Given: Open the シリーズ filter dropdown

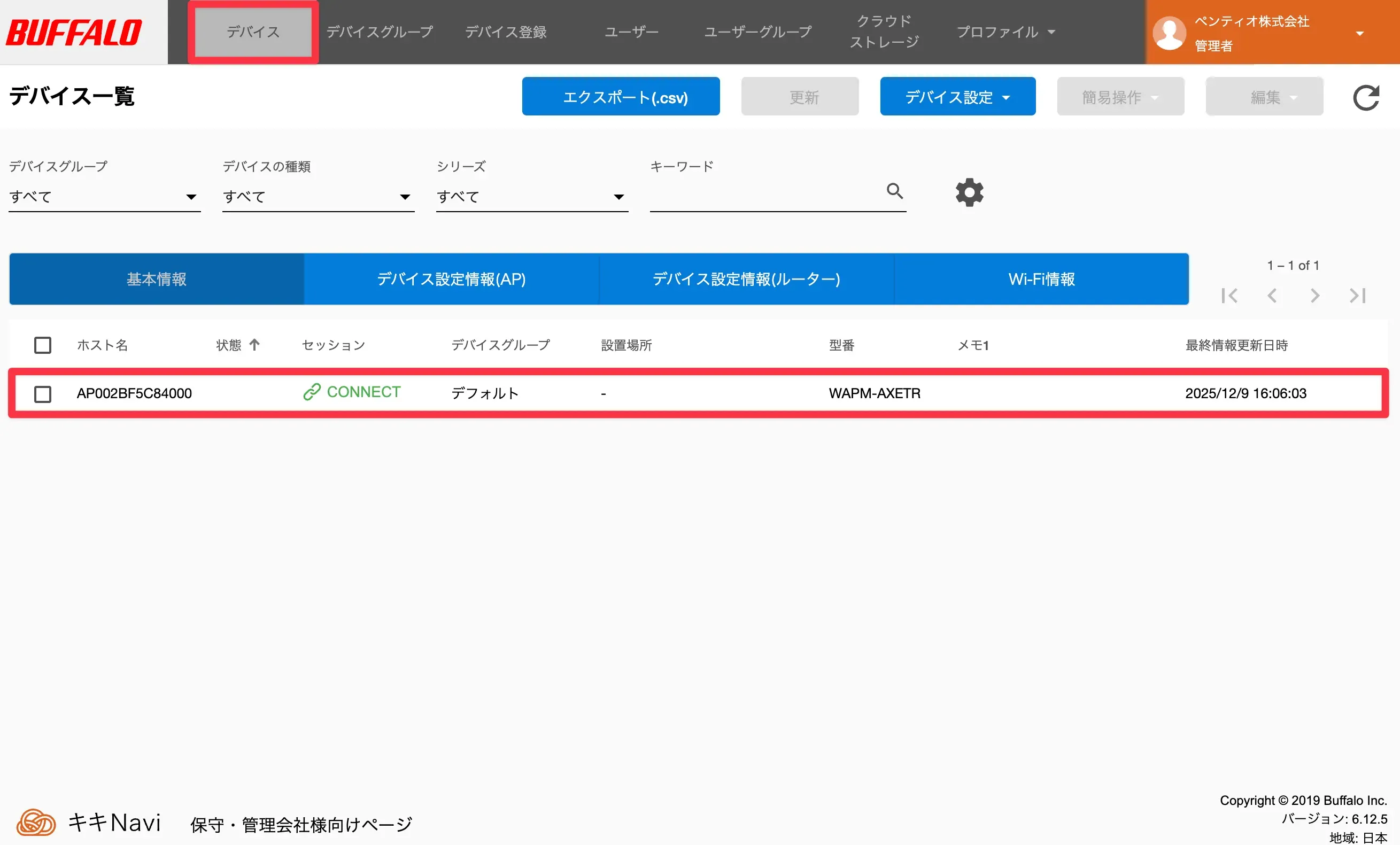Looking at the screenshot, I should 531,197.
